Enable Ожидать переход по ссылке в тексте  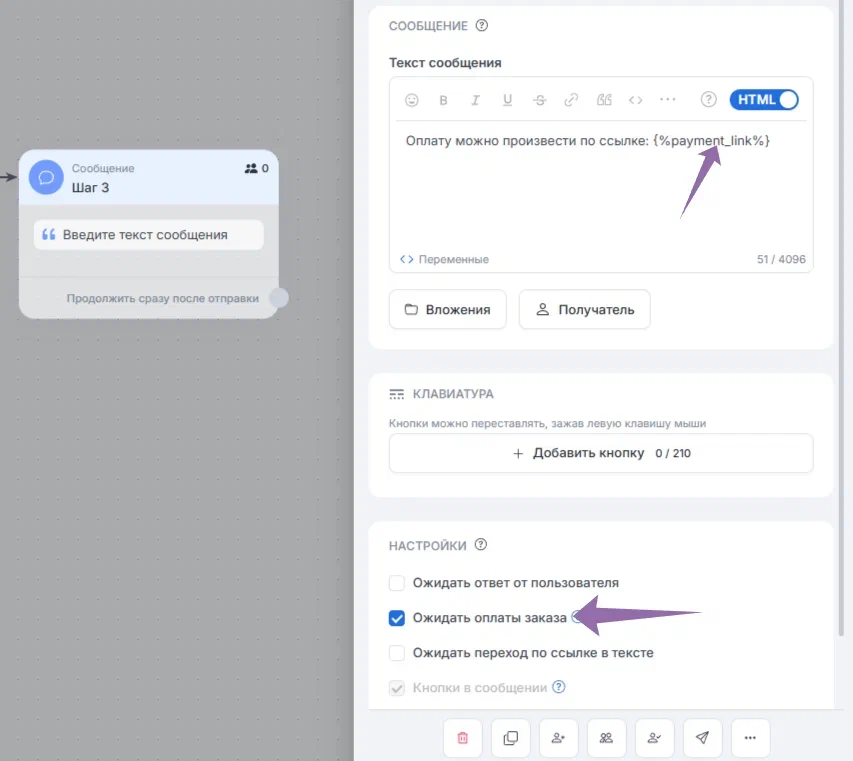point(397,653)
